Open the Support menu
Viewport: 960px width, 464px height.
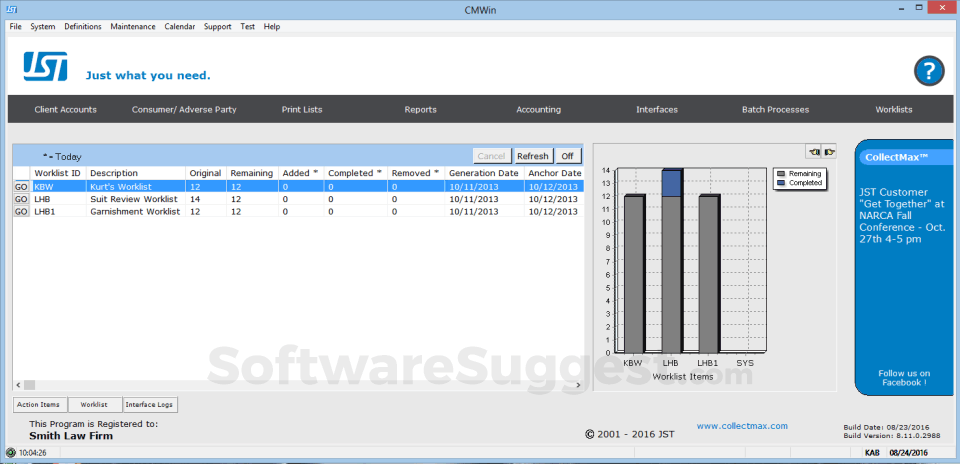218,26
